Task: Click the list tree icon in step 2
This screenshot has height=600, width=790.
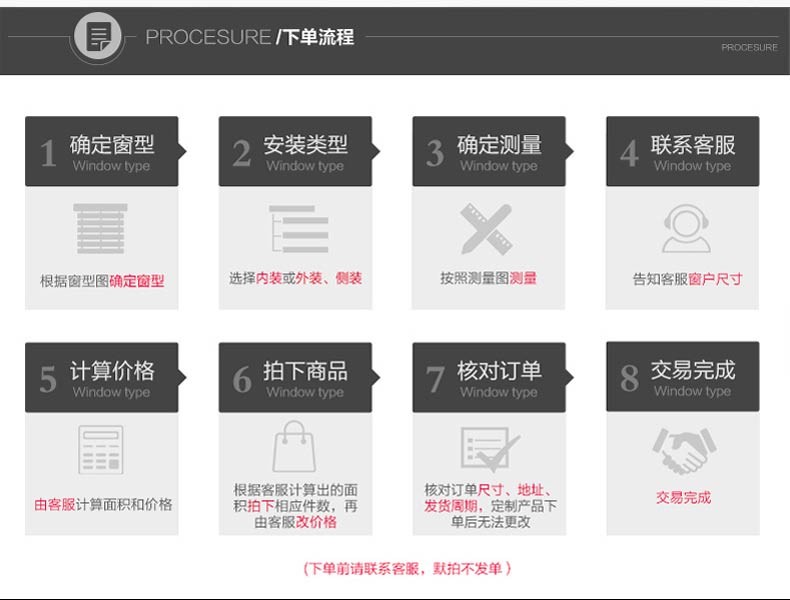Action: point(298,229)
